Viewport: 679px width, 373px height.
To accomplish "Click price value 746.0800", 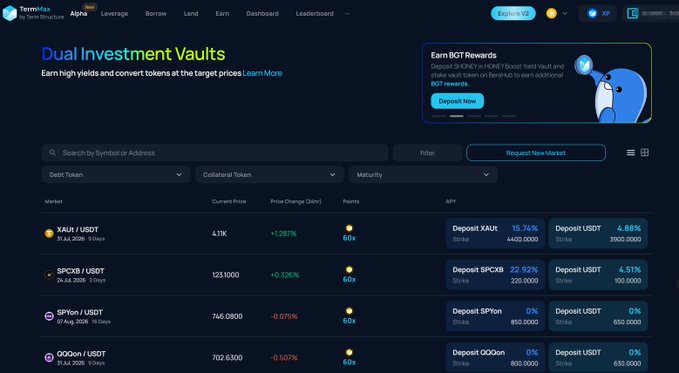I will coord(227,316).
